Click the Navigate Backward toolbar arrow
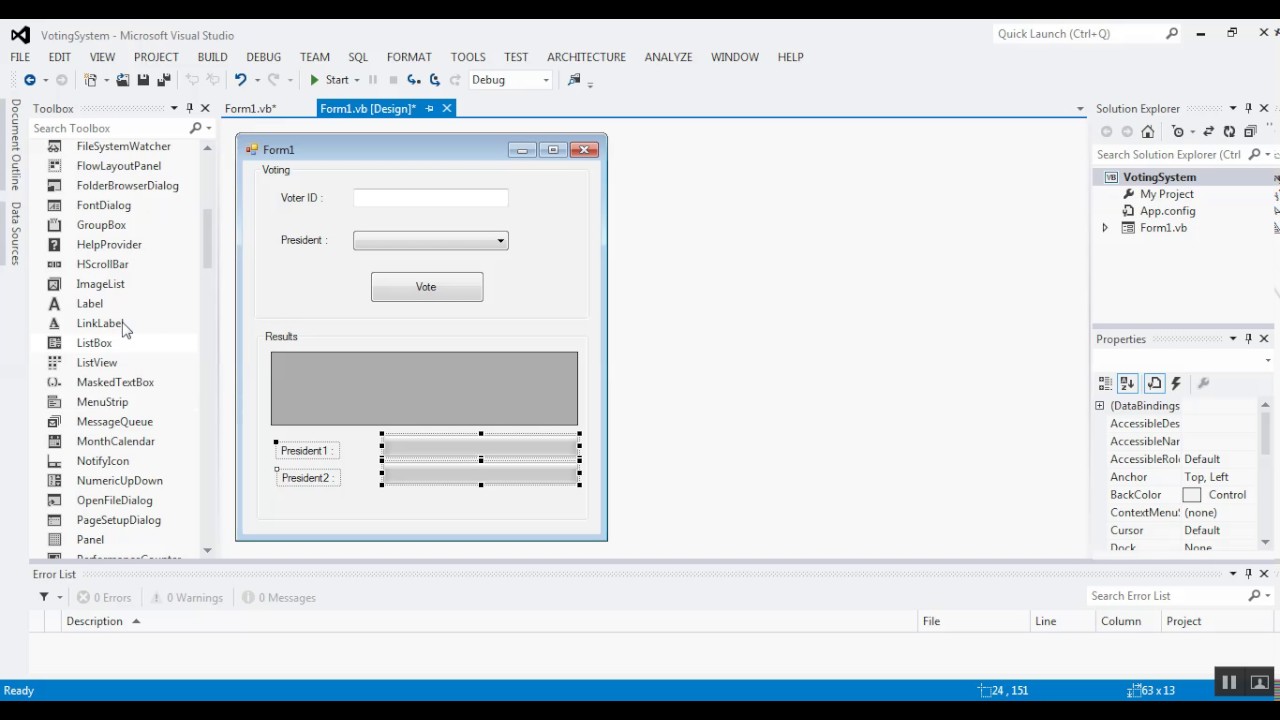The image size is (1280, 720). 29,80
